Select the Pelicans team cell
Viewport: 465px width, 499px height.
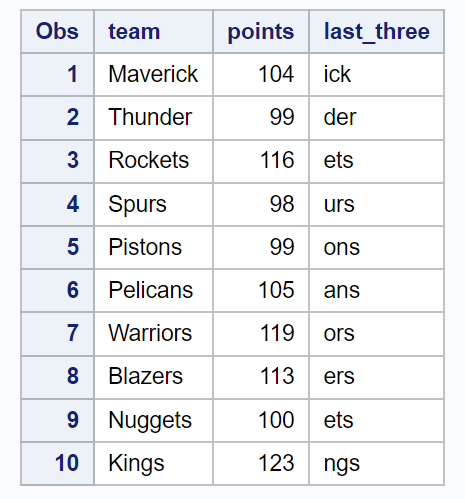tap(154, 290)
